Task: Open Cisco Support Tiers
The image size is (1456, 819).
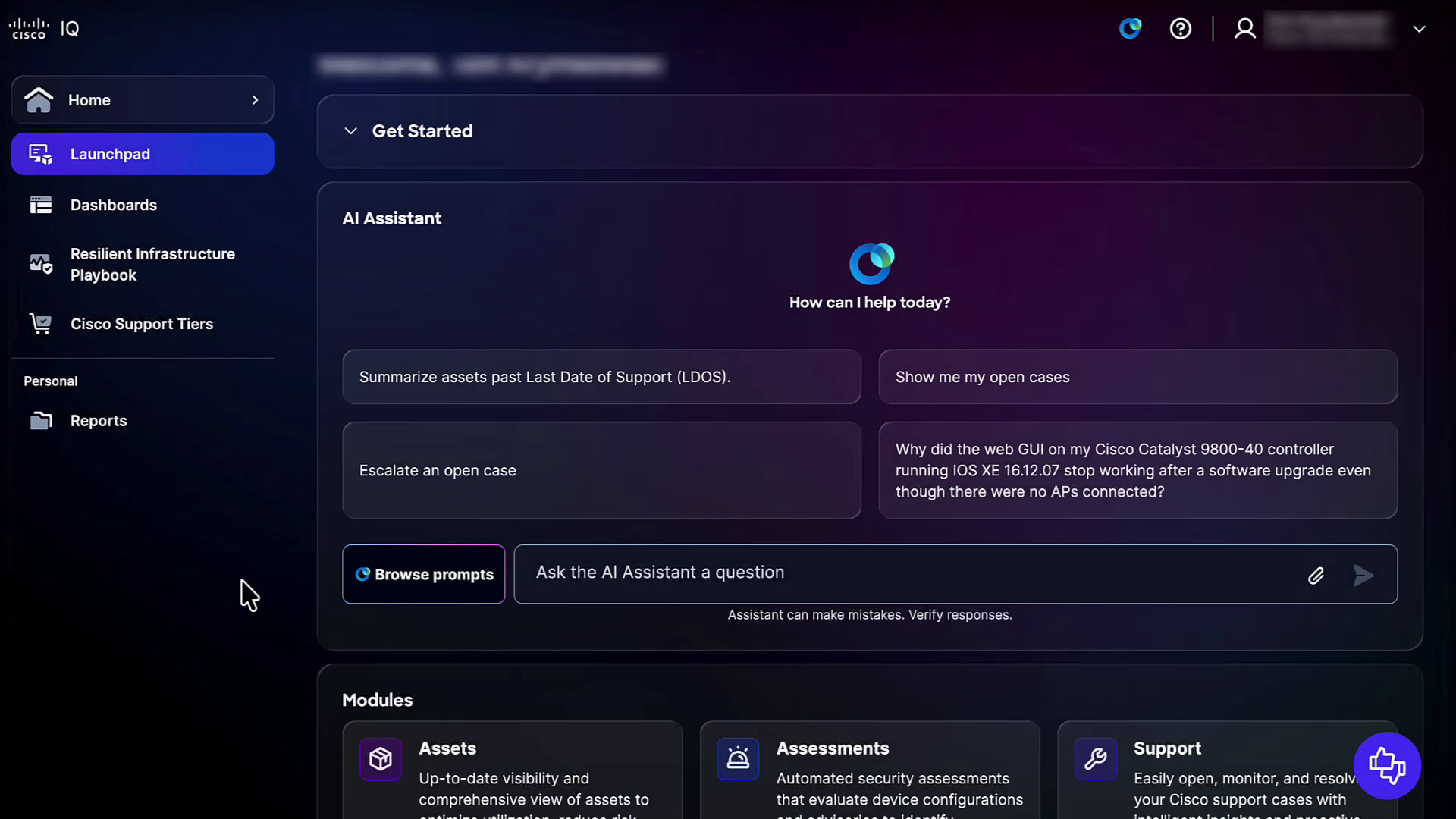Action: coord(143,324)
